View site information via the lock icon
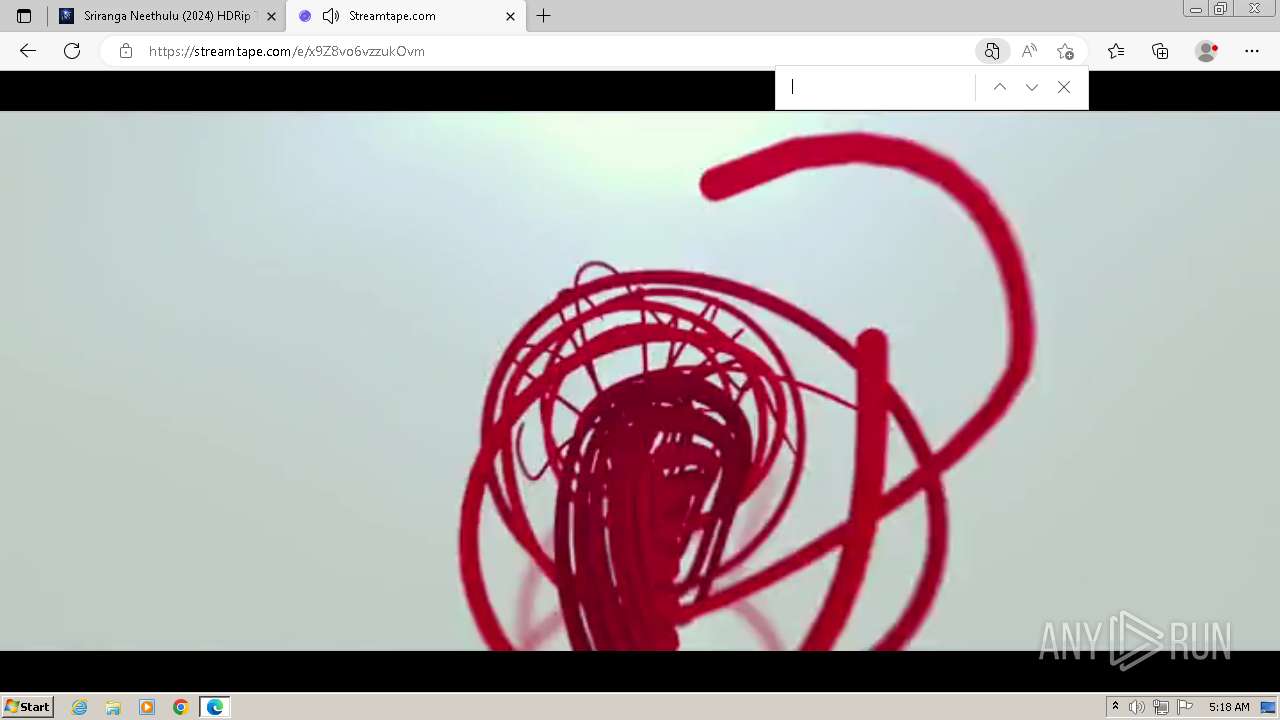Screen dimensions: 1280x720 (x=126, y=51)
